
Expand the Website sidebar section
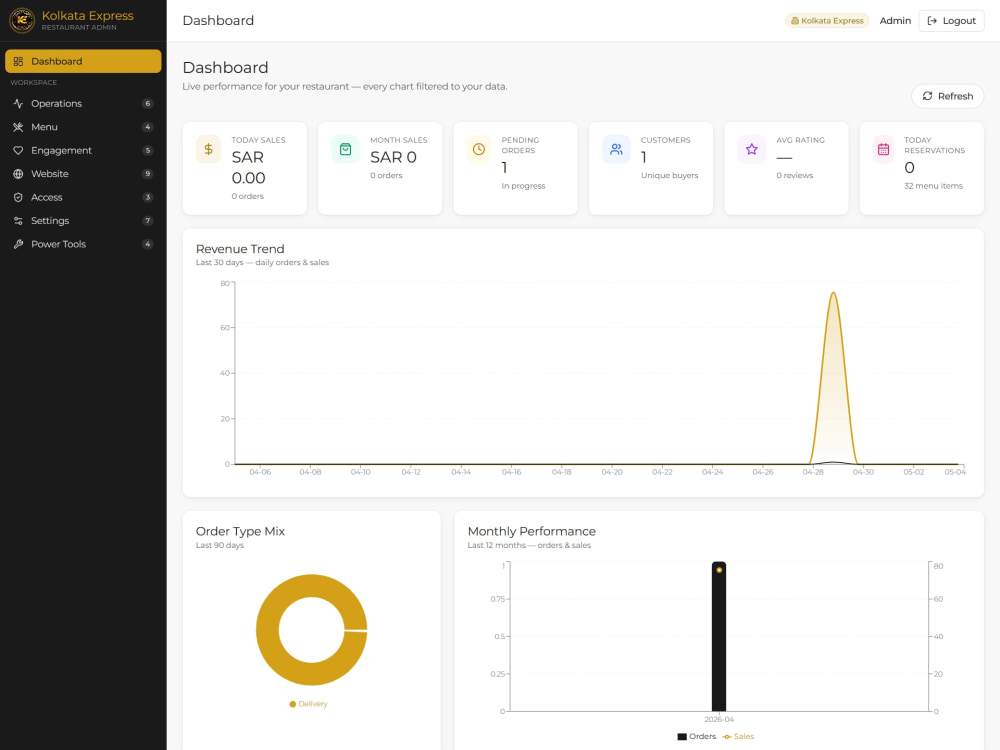(x=83, y=173)
